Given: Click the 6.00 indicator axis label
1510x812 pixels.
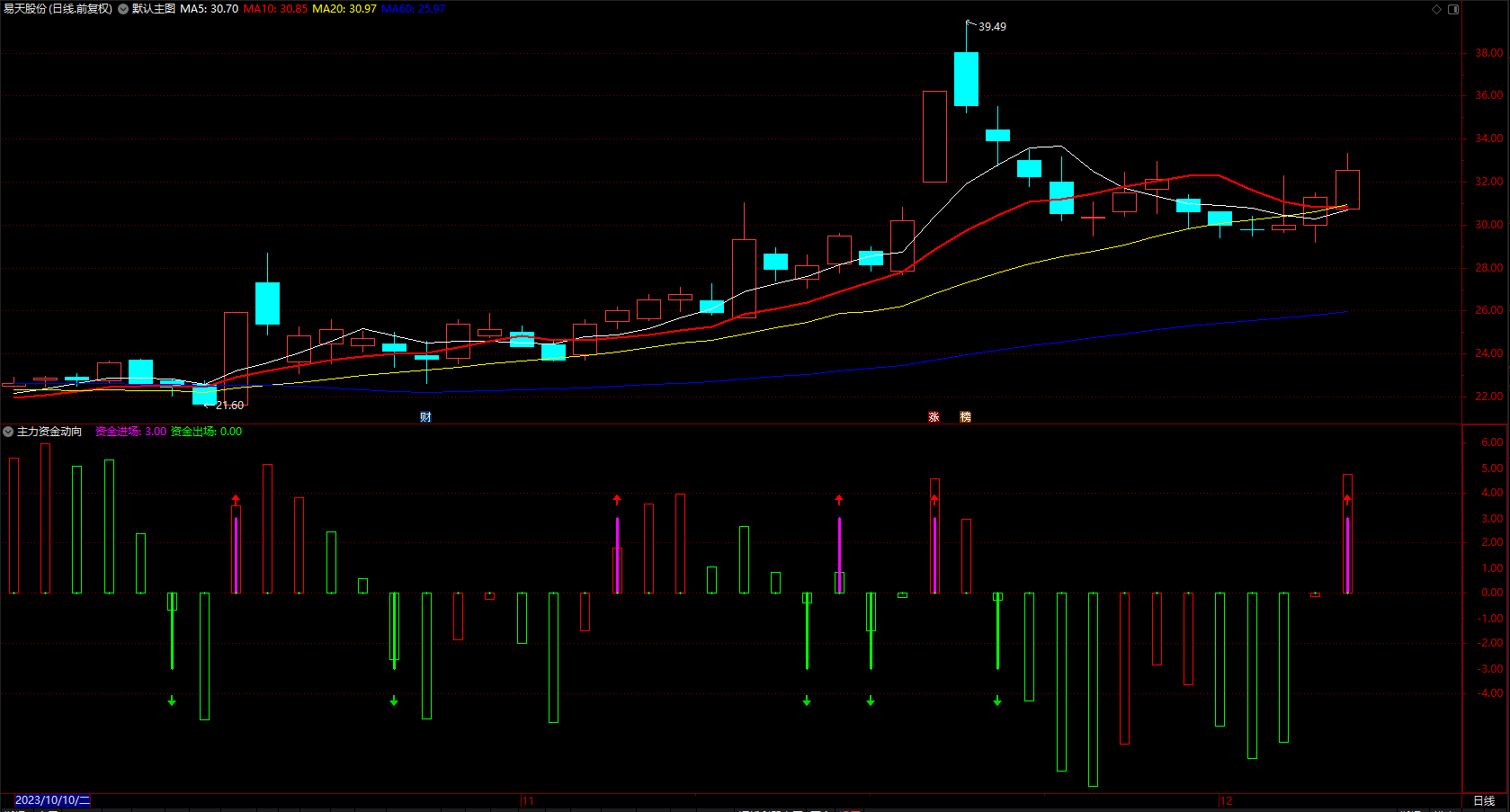Looking at the screenshot, I should (1492, 442).
